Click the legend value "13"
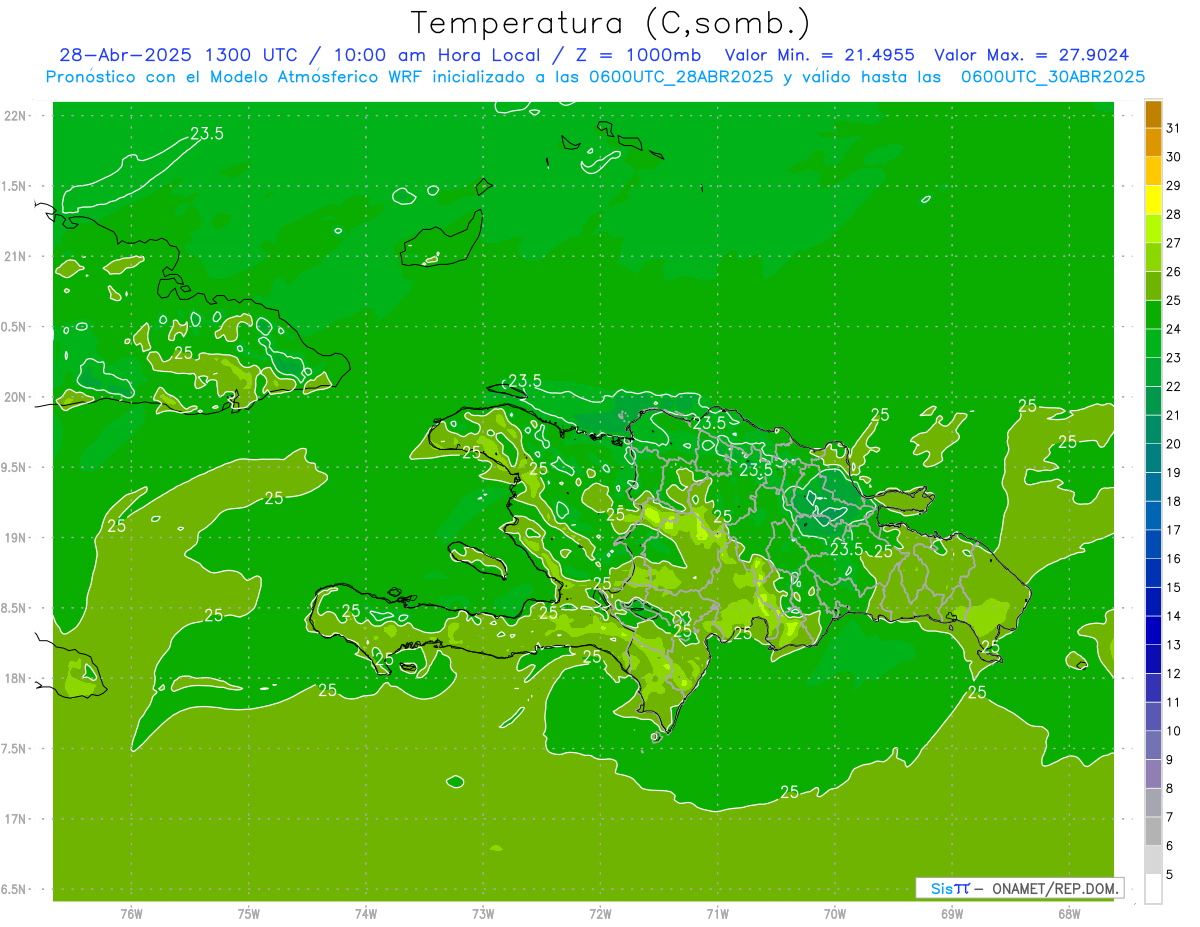The width and height of the screenshot is (1200, 927). pyautogui.click(x=1174, y=645)
